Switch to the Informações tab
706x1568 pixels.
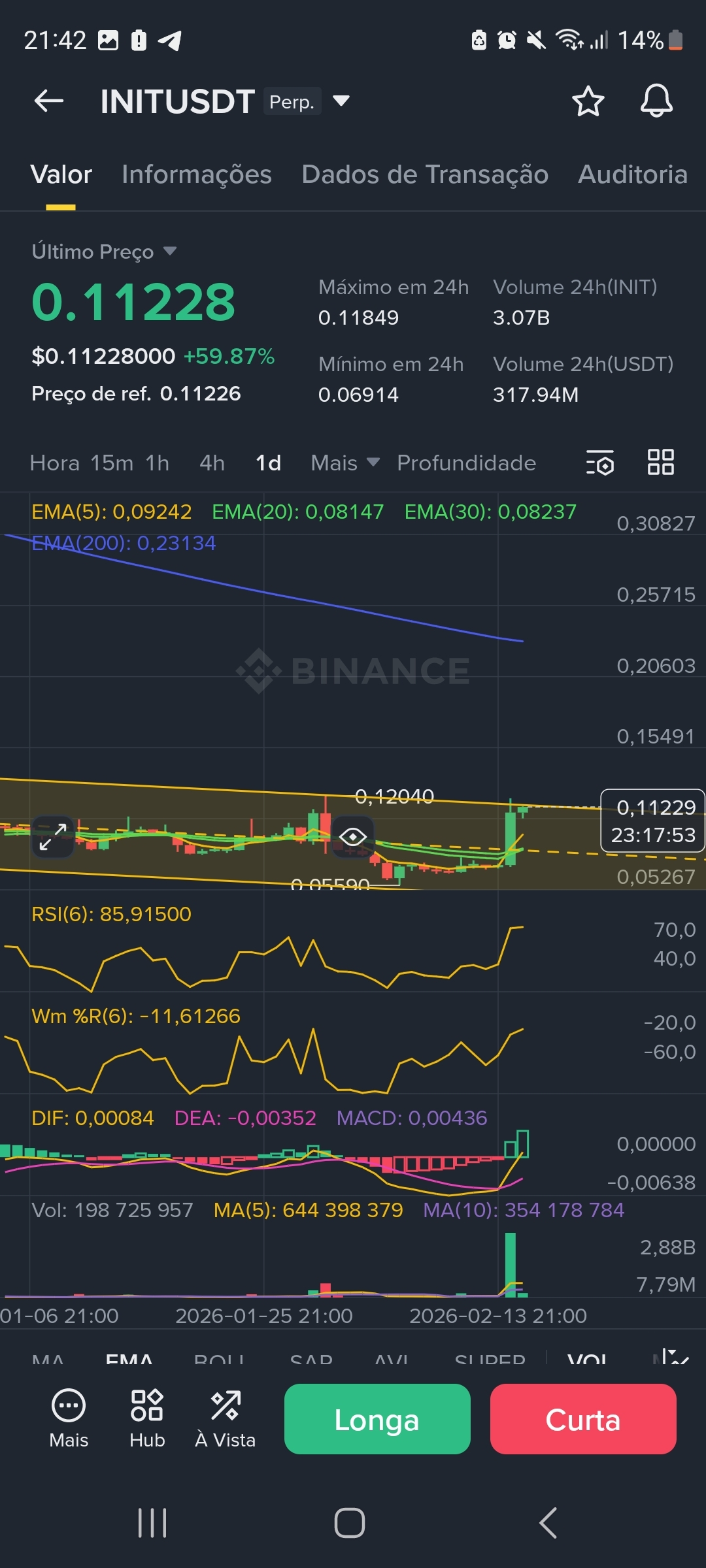pos(197,174)
